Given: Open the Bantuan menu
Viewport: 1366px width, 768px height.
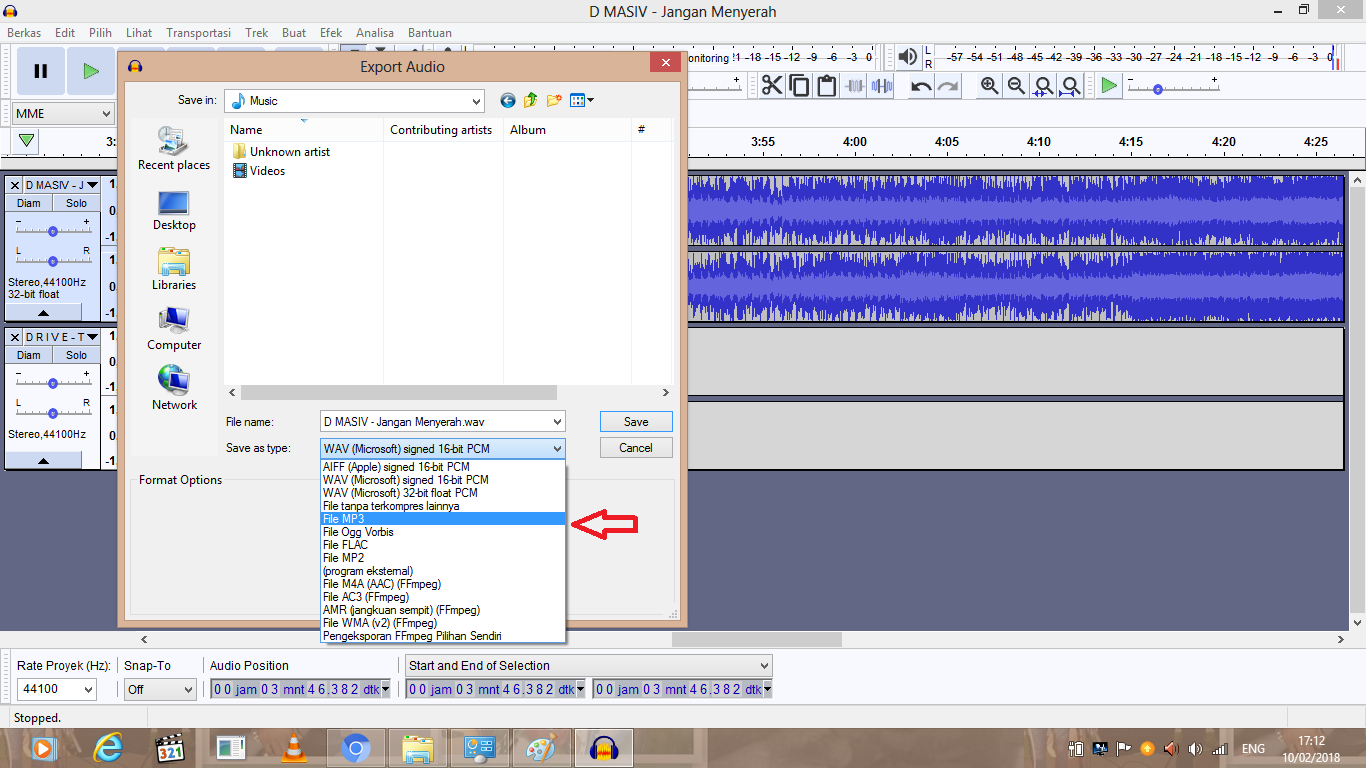Looking at the screenshot, I should point(430,33).
